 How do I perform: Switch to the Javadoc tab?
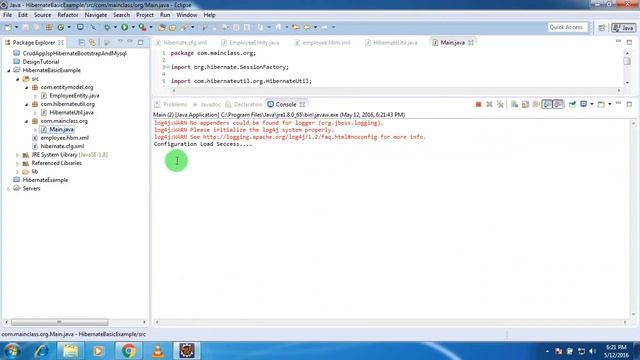(206, 104)
